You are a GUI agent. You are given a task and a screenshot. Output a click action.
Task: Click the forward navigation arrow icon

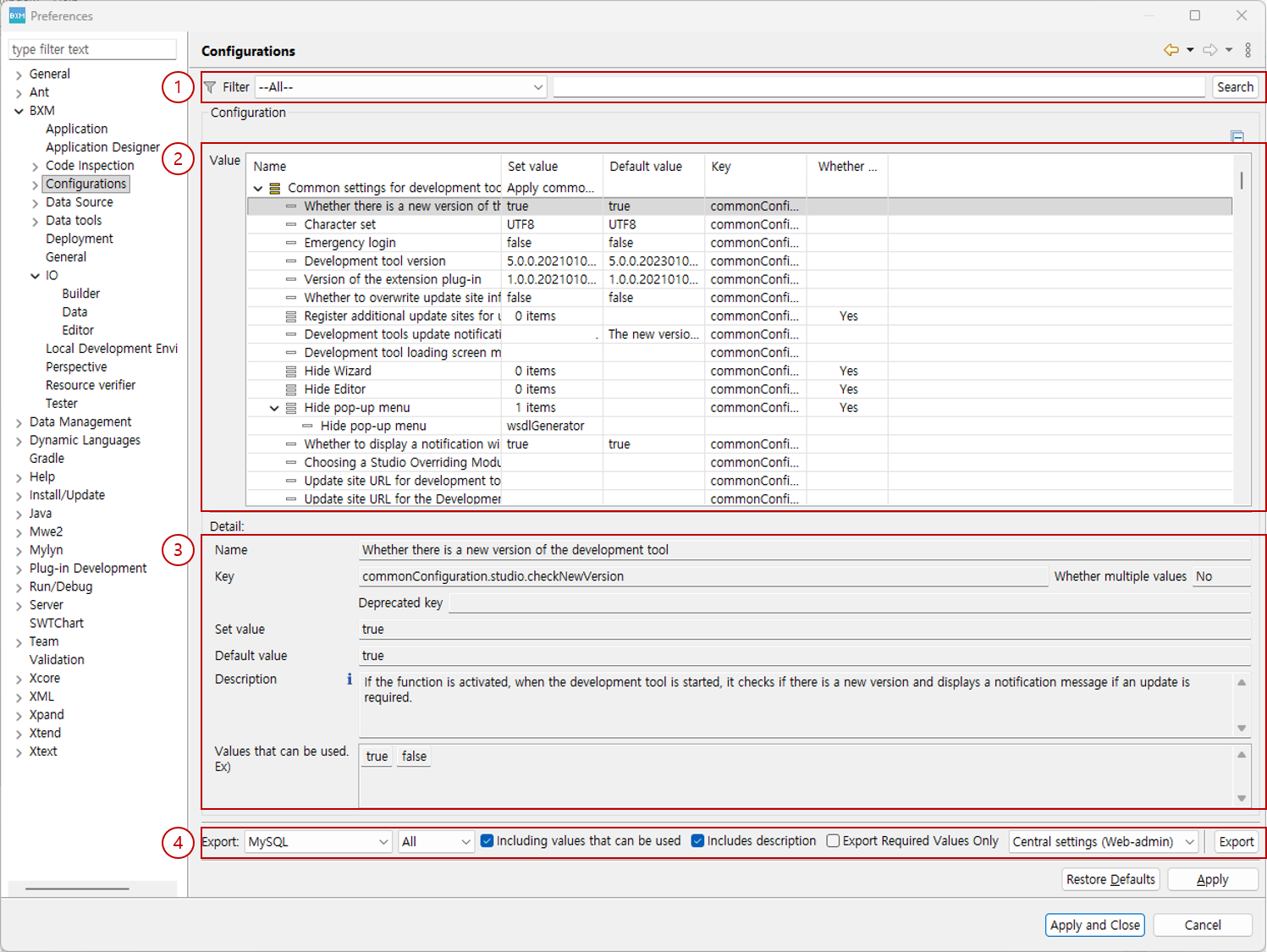(1210, 50)
